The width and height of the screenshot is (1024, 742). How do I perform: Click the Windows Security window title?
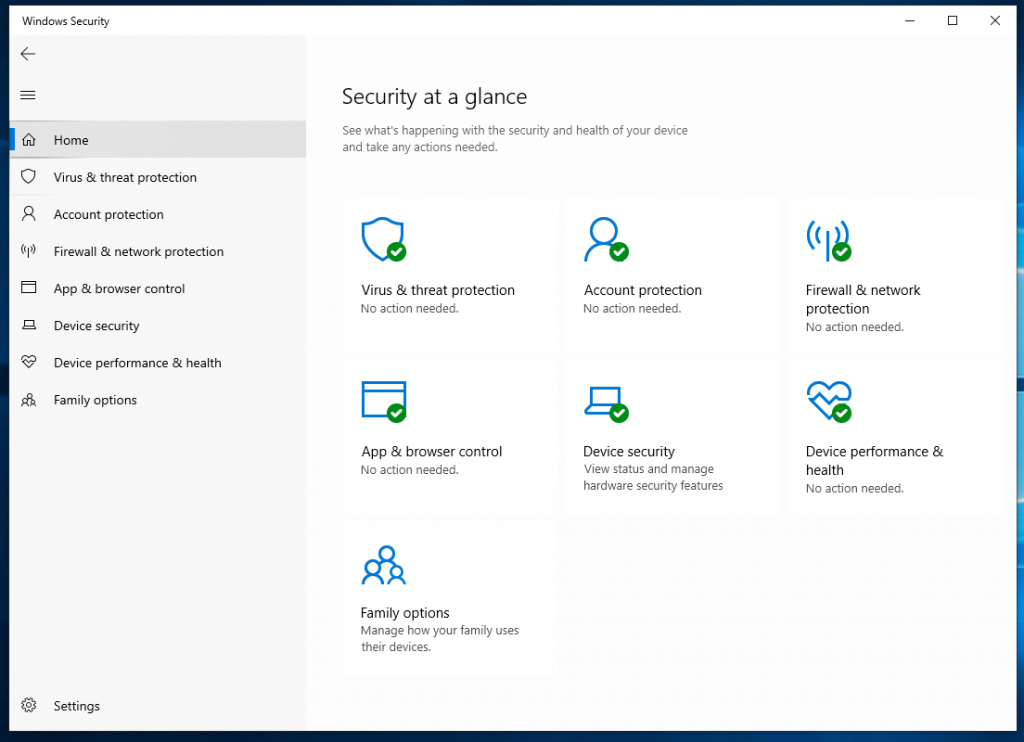[66, 21]
